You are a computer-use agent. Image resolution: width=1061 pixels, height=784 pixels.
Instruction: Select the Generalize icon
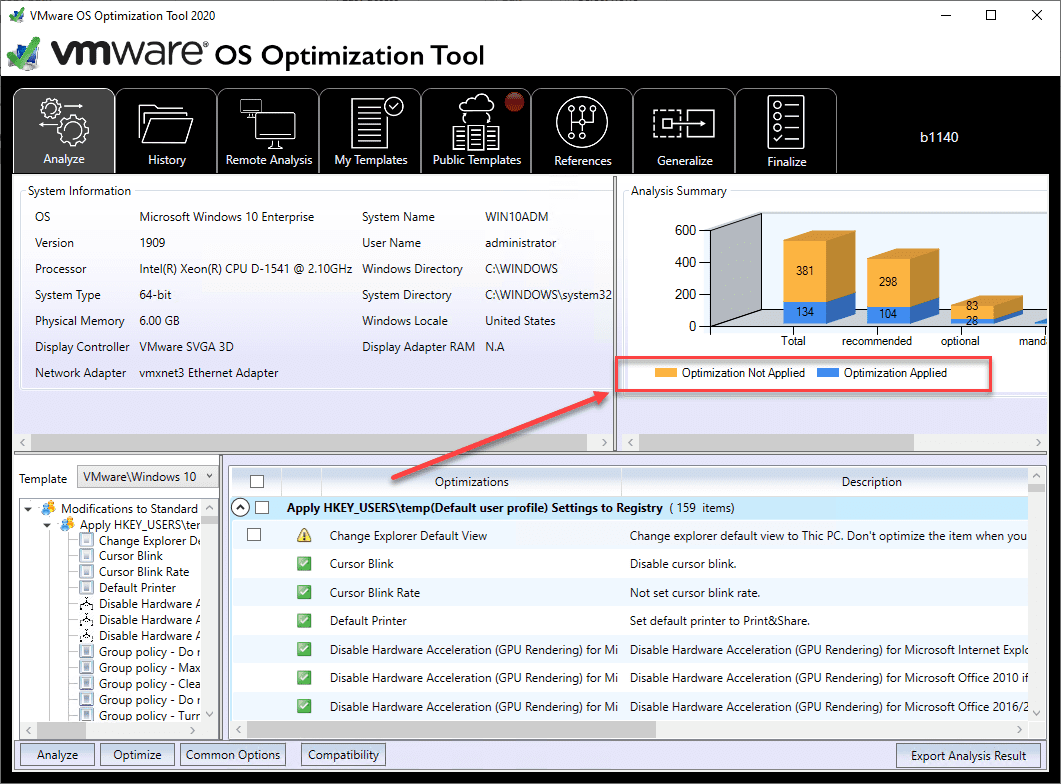coord(684,130)
